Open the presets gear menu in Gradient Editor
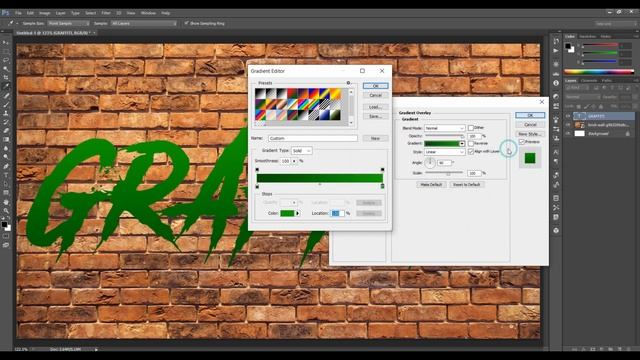This screenshot has width=640, height=360. pos(348,83)
